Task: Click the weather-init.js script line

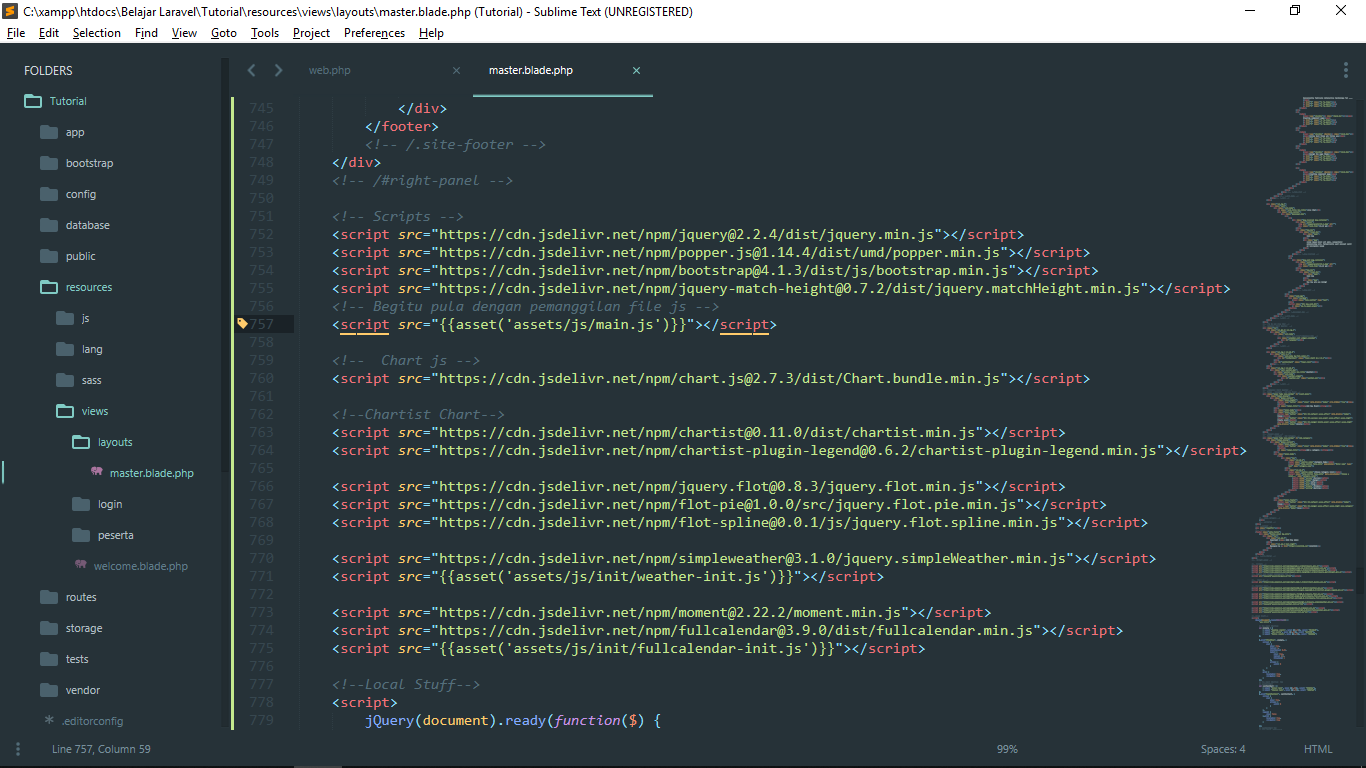Action: (x=608, y=576)
